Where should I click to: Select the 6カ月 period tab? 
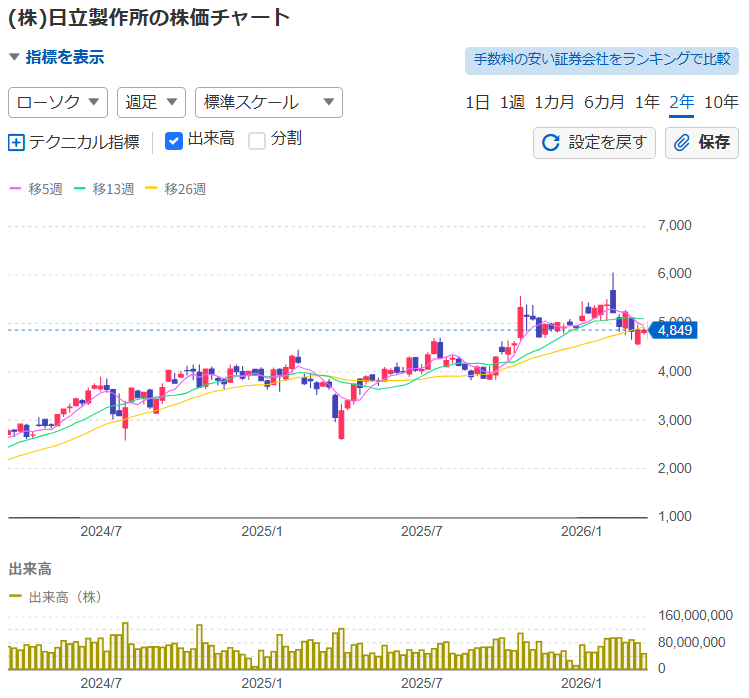tap(604, 102)
